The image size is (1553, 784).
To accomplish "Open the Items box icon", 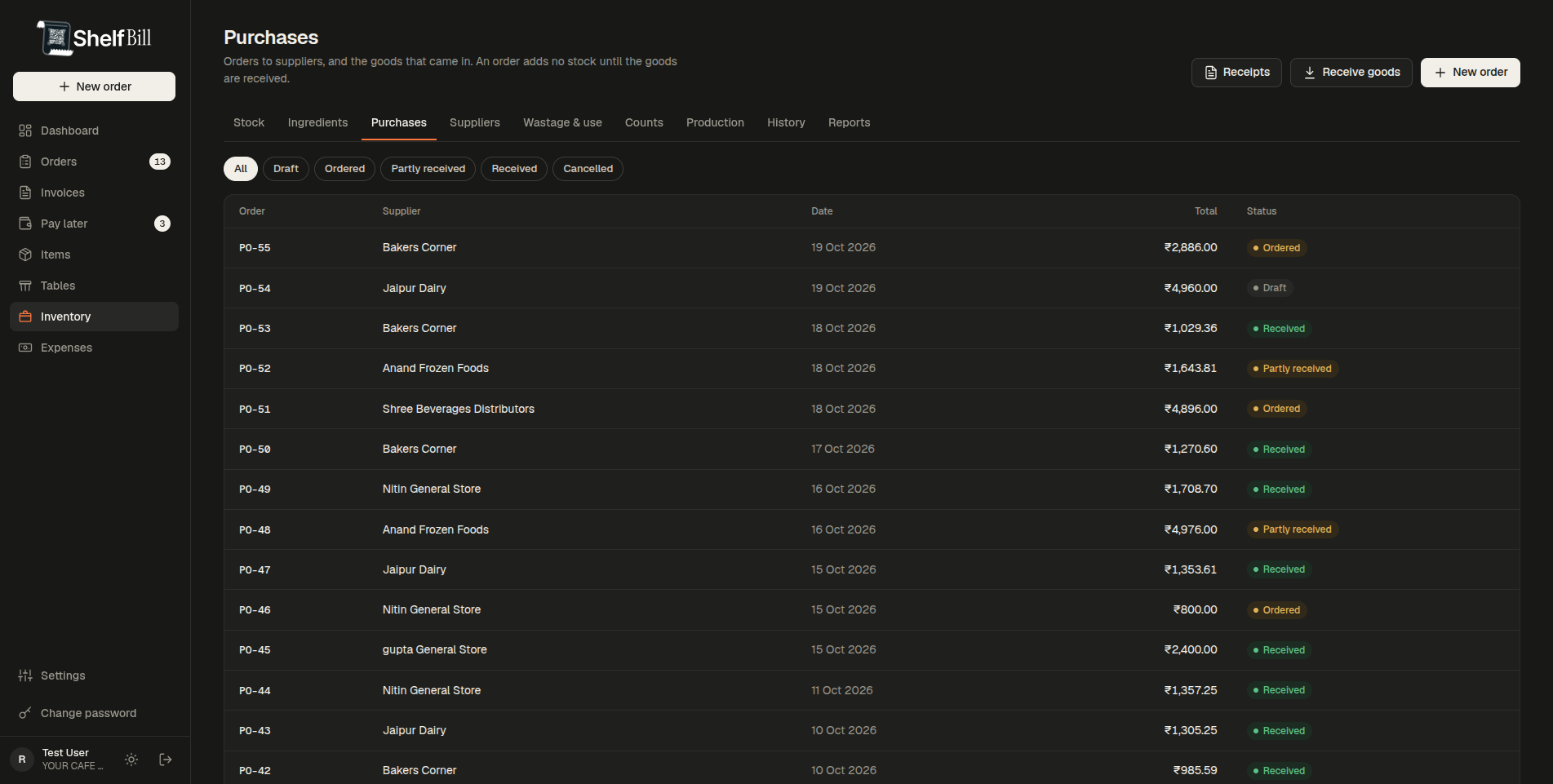I will 25,255.
